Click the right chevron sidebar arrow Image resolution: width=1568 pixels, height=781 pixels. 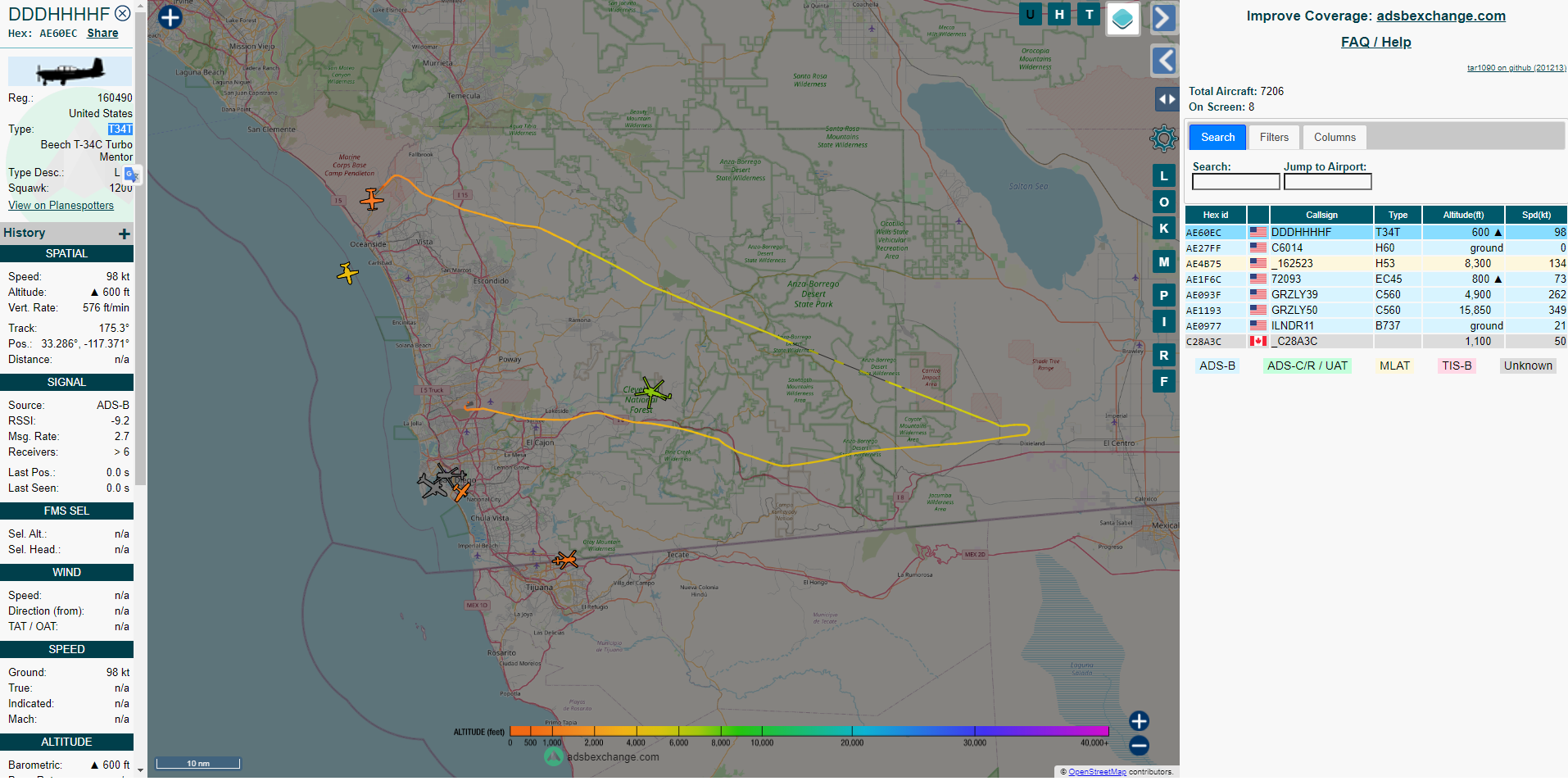pyautogui.click(x=1164, y=17)
